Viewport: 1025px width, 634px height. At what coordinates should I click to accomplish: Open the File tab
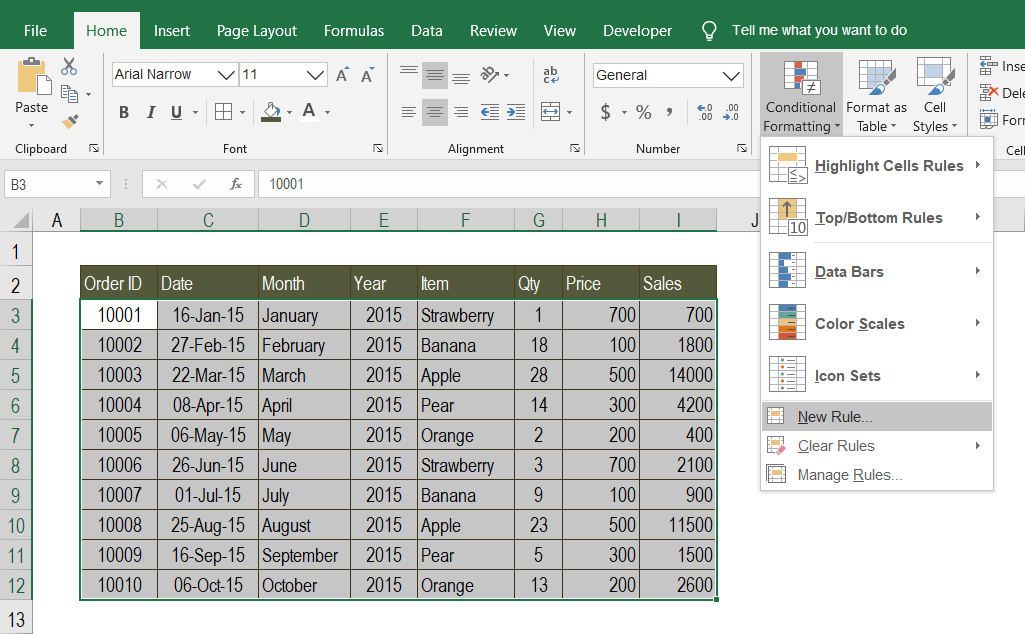tap(35, 31)
